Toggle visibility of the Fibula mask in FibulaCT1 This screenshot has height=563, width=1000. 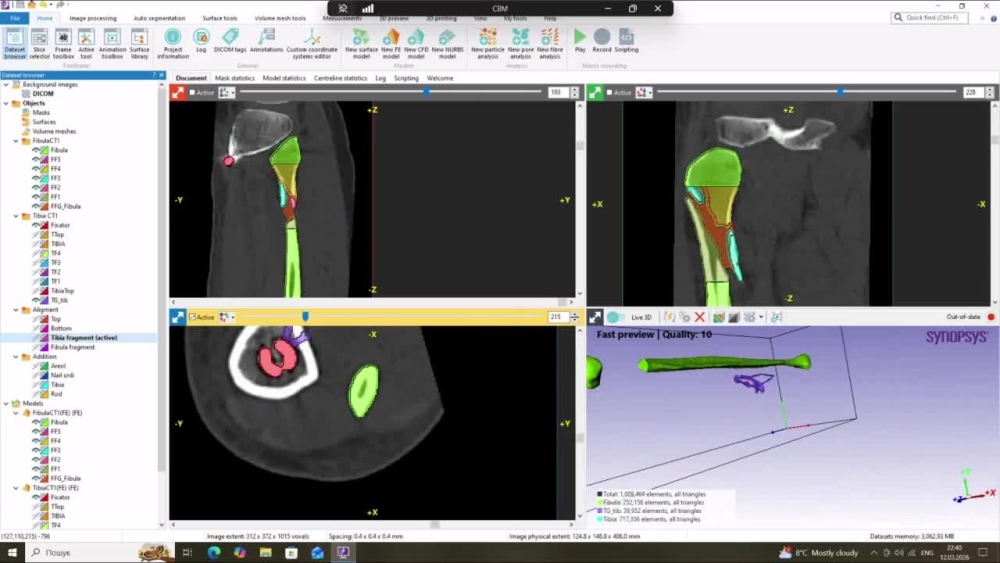pyautogui.click(x=36, y=150)
